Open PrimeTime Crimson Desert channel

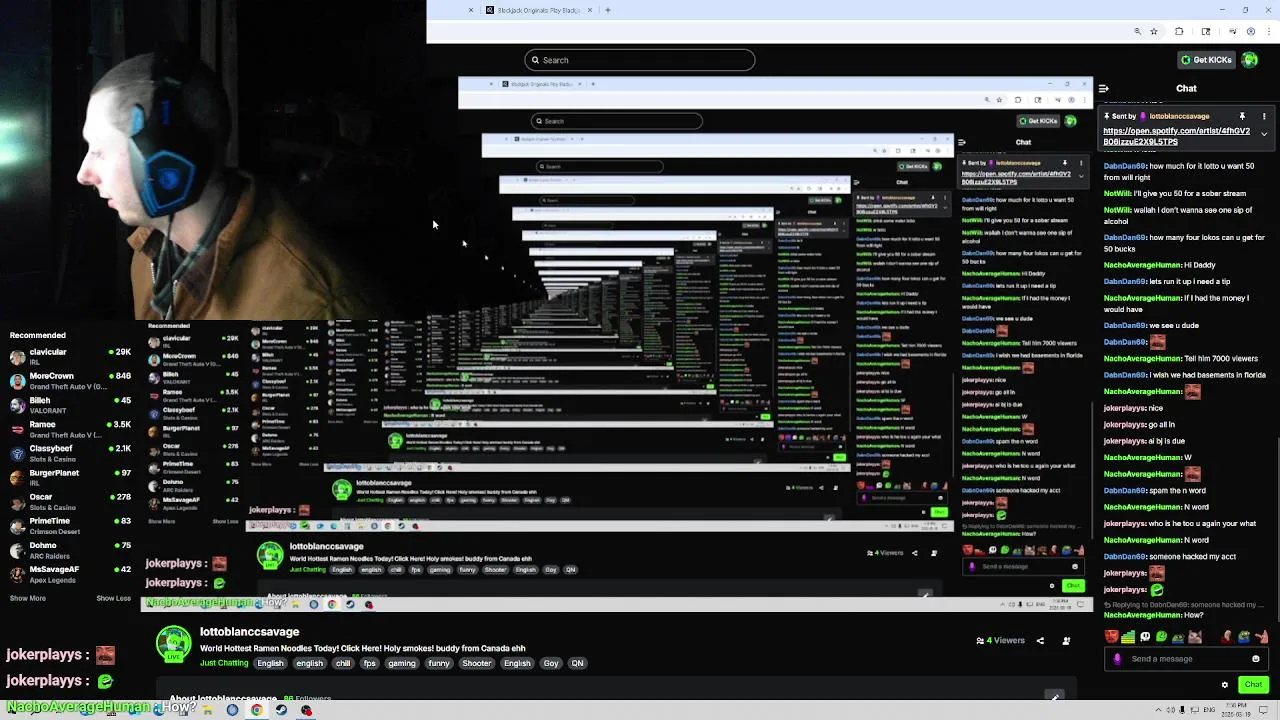pos(69,525)
